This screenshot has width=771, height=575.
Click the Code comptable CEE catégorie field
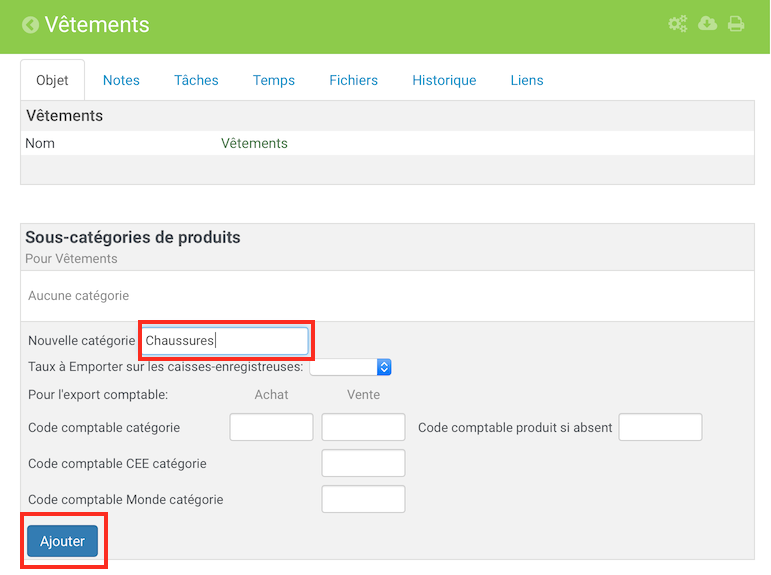(363, 463)
